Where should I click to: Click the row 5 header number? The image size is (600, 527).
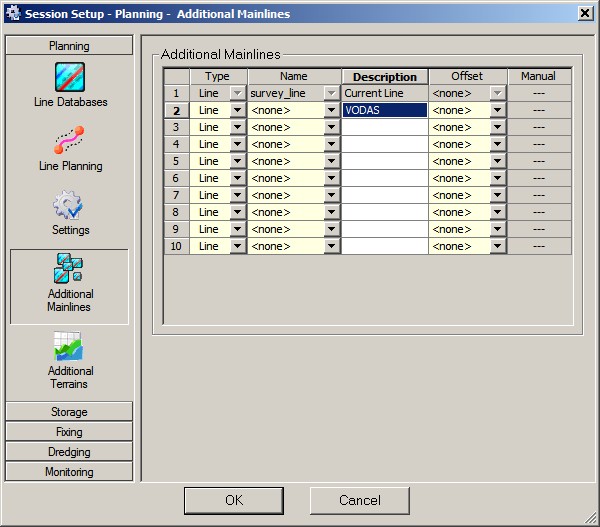point(176,161)
